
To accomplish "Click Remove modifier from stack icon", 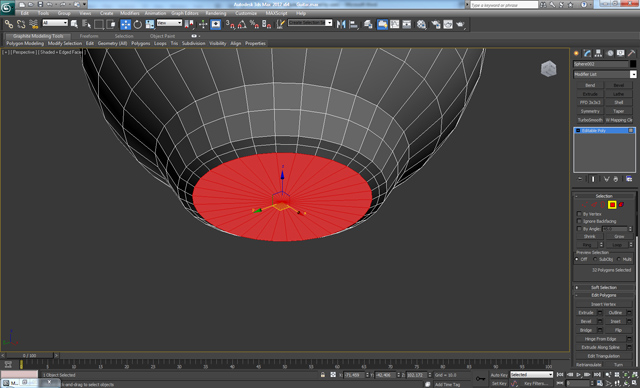I will click(x=616, y=179).
